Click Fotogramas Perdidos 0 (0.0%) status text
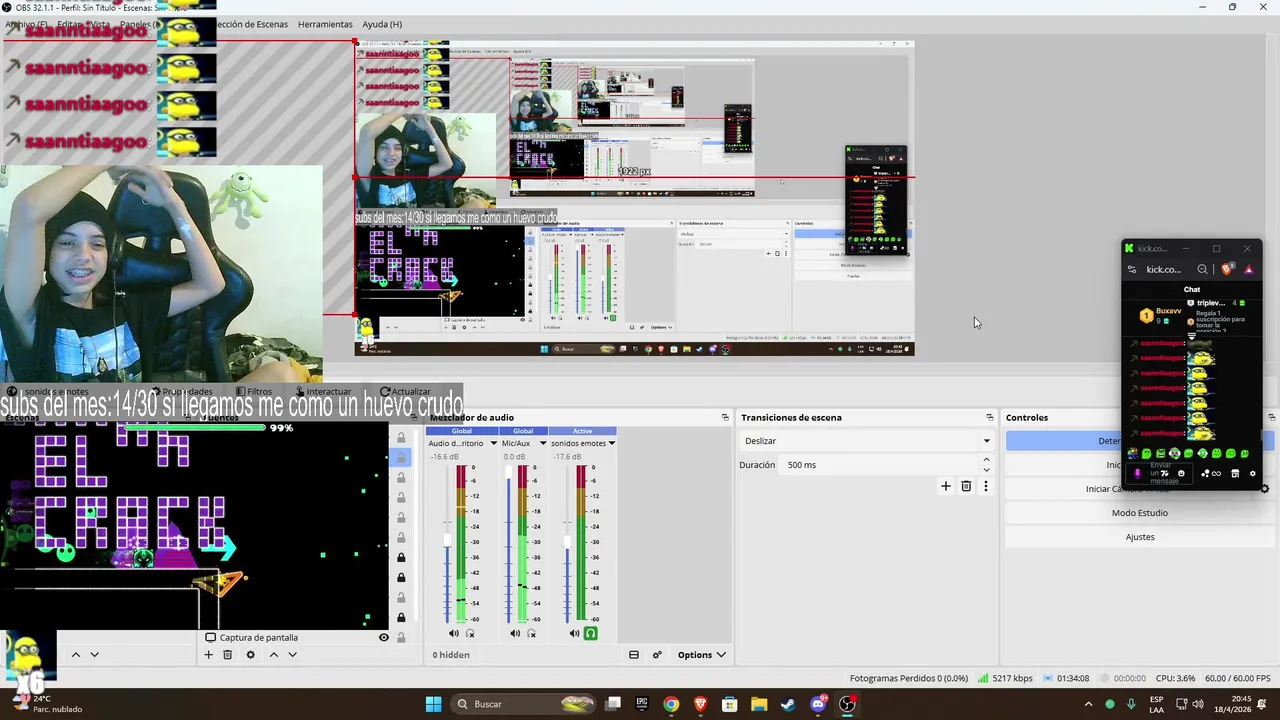The height and width of the screenshot is (720, 1280). (908, 678)
